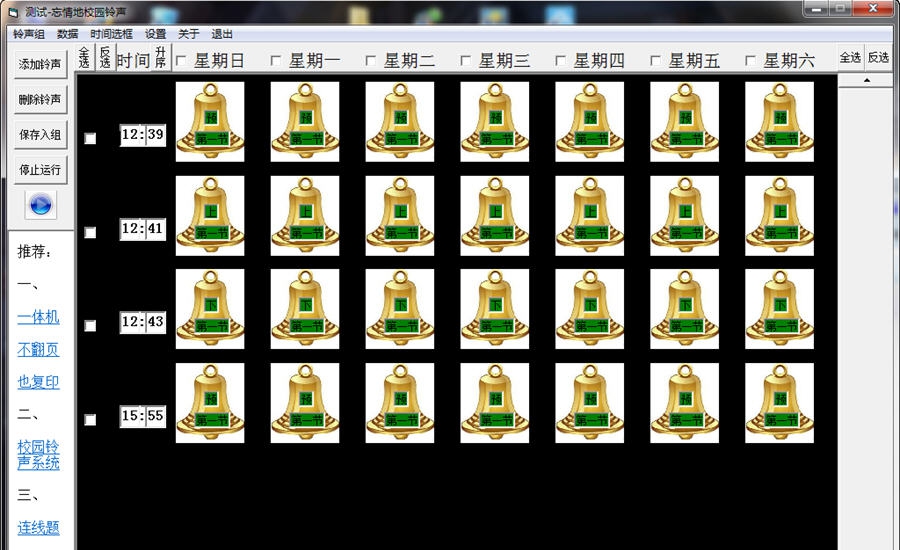Open the 校园铃声系统 link
900x550 pixels.
point(38,455)
